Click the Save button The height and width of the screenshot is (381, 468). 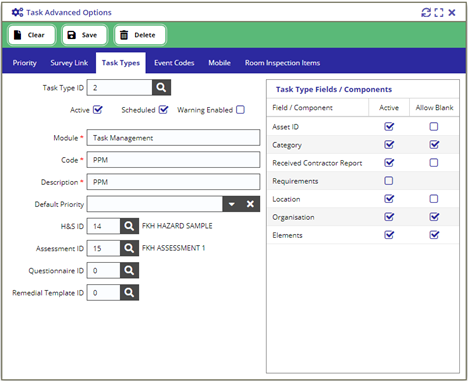(84, 35)
